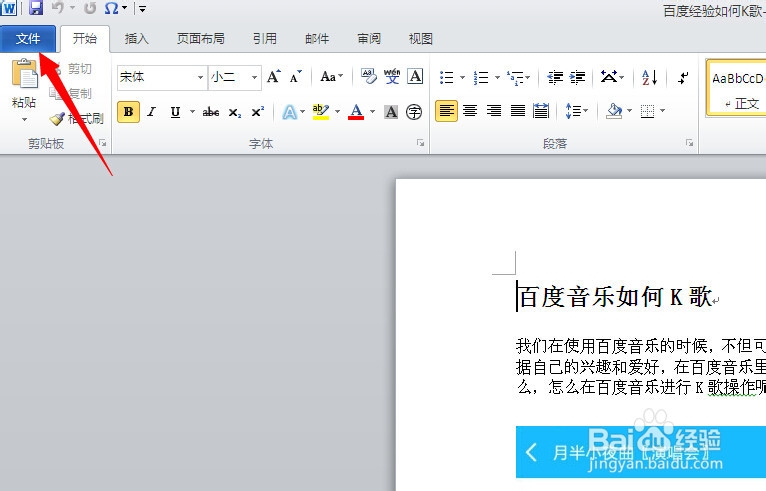Viewport: 766px width, 491px height.
Task: Switch to the 开始 ribbon tab
Action: (x=85, y=39)
